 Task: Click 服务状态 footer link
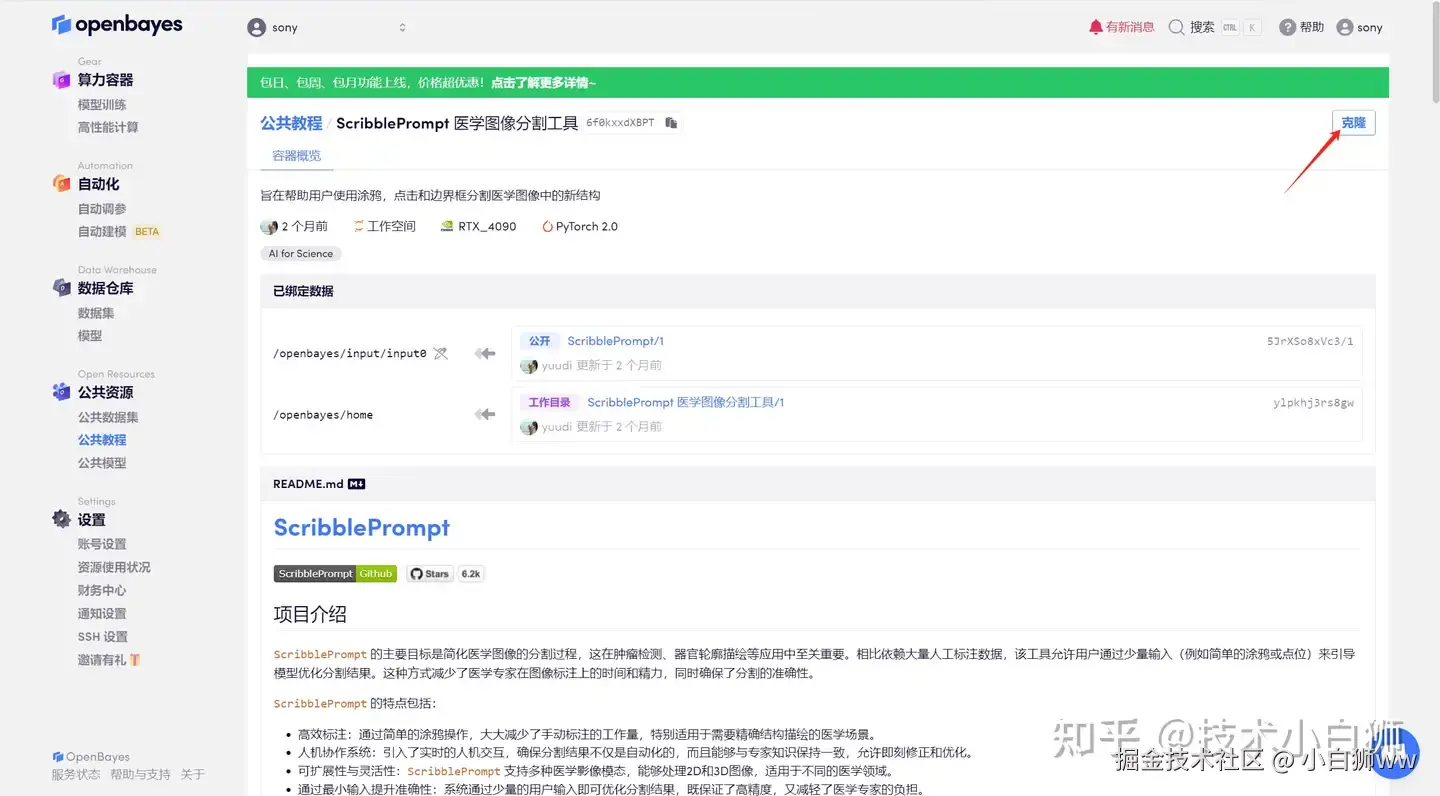click(x=76, y=775)
